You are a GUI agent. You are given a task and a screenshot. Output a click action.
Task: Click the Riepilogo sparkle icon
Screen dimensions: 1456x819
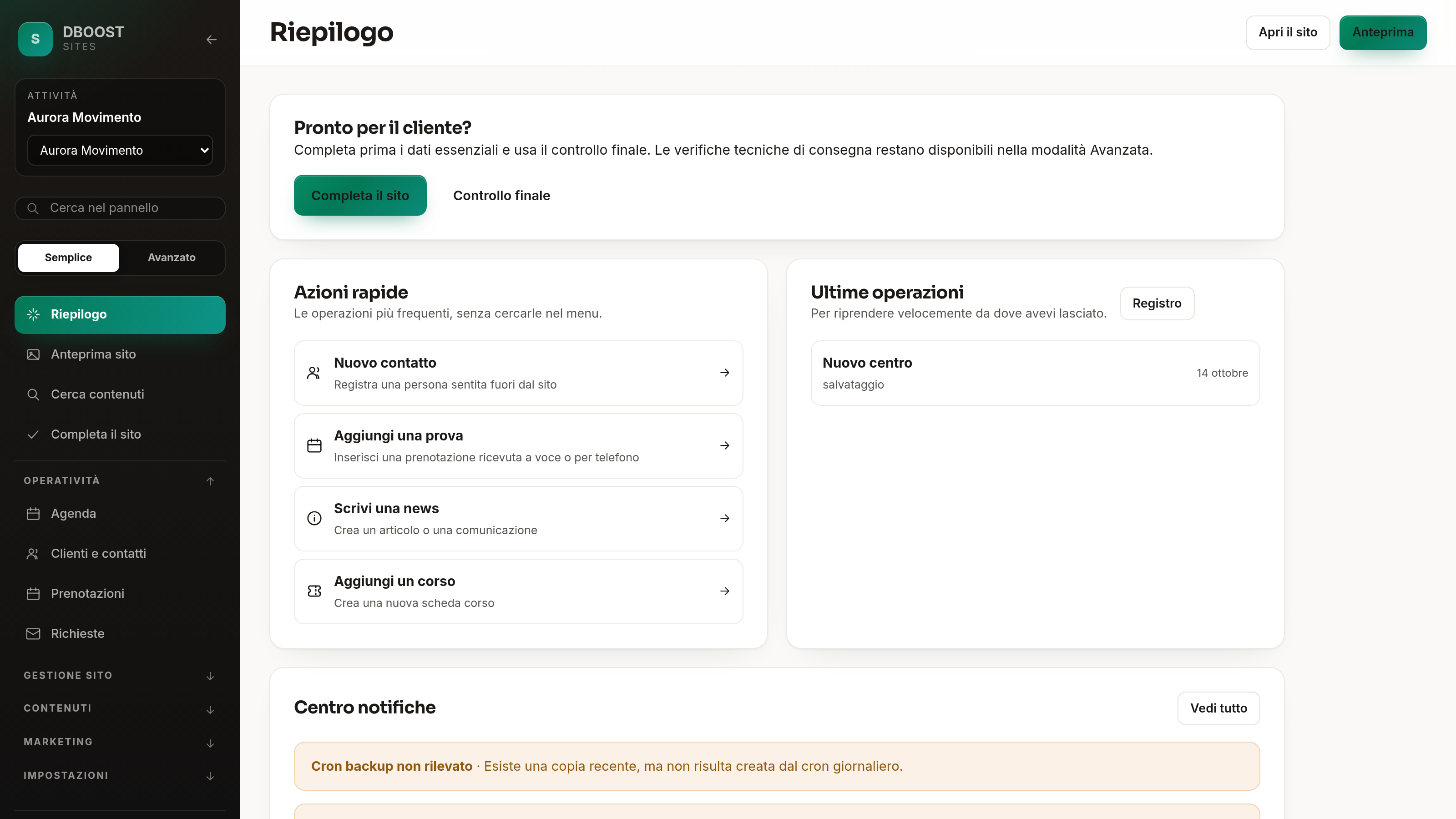point(33,314)
